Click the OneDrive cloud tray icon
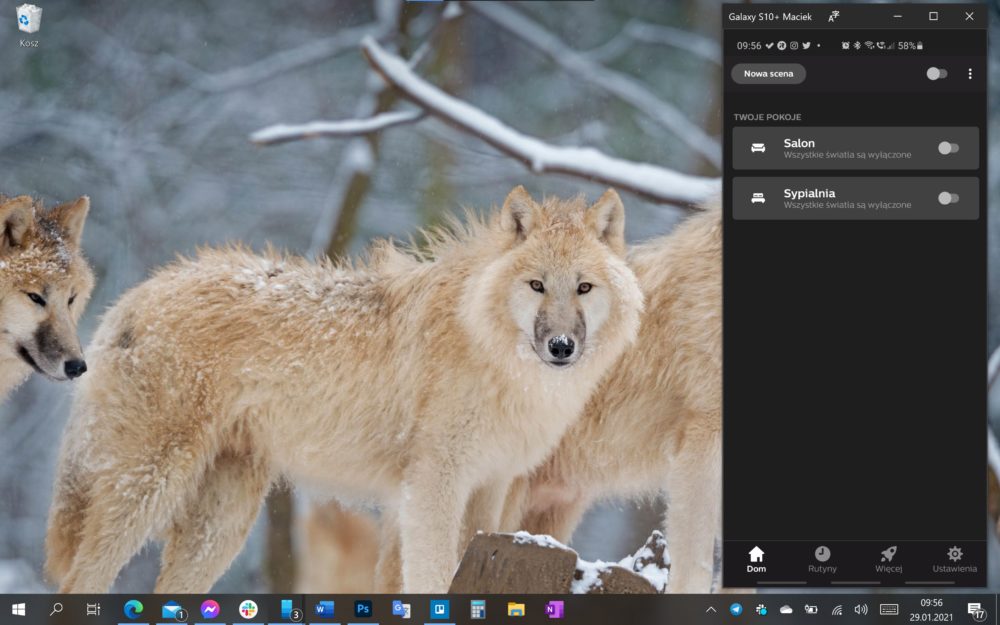 (786, 610)
